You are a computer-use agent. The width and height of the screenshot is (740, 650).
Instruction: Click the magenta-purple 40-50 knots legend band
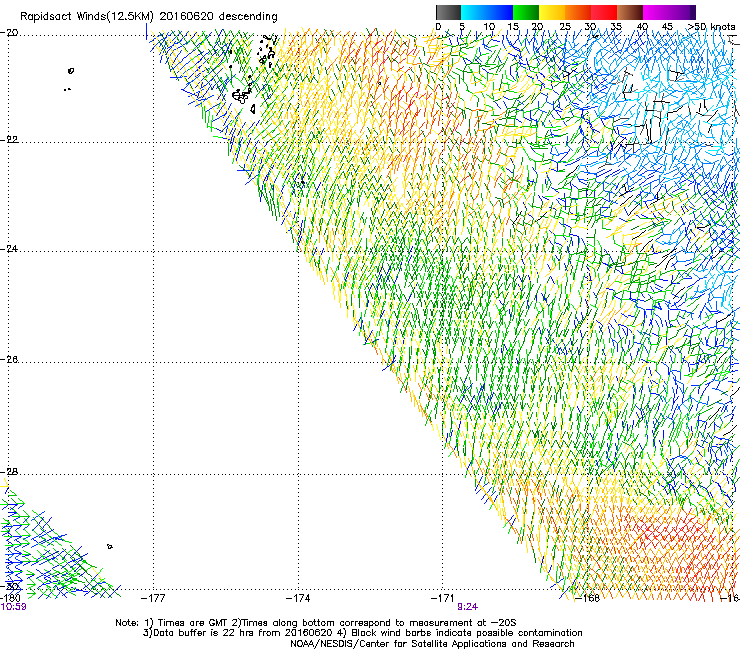(x=669, y=12)
